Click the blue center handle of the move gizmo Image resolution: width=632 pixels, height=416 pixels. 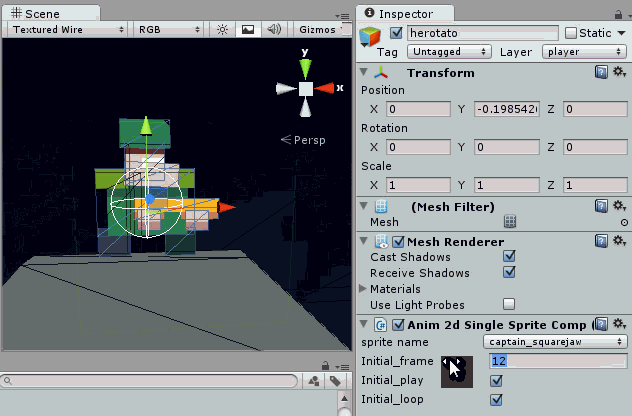coord(150,199)
